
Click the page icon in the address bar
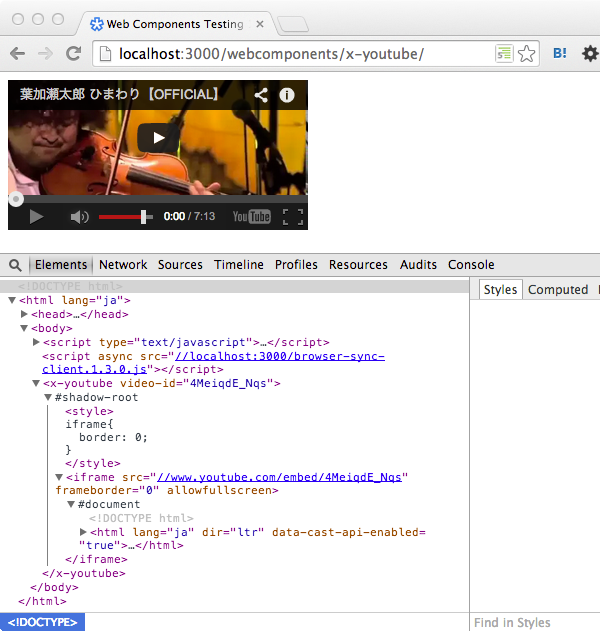(x=105, y=54)
